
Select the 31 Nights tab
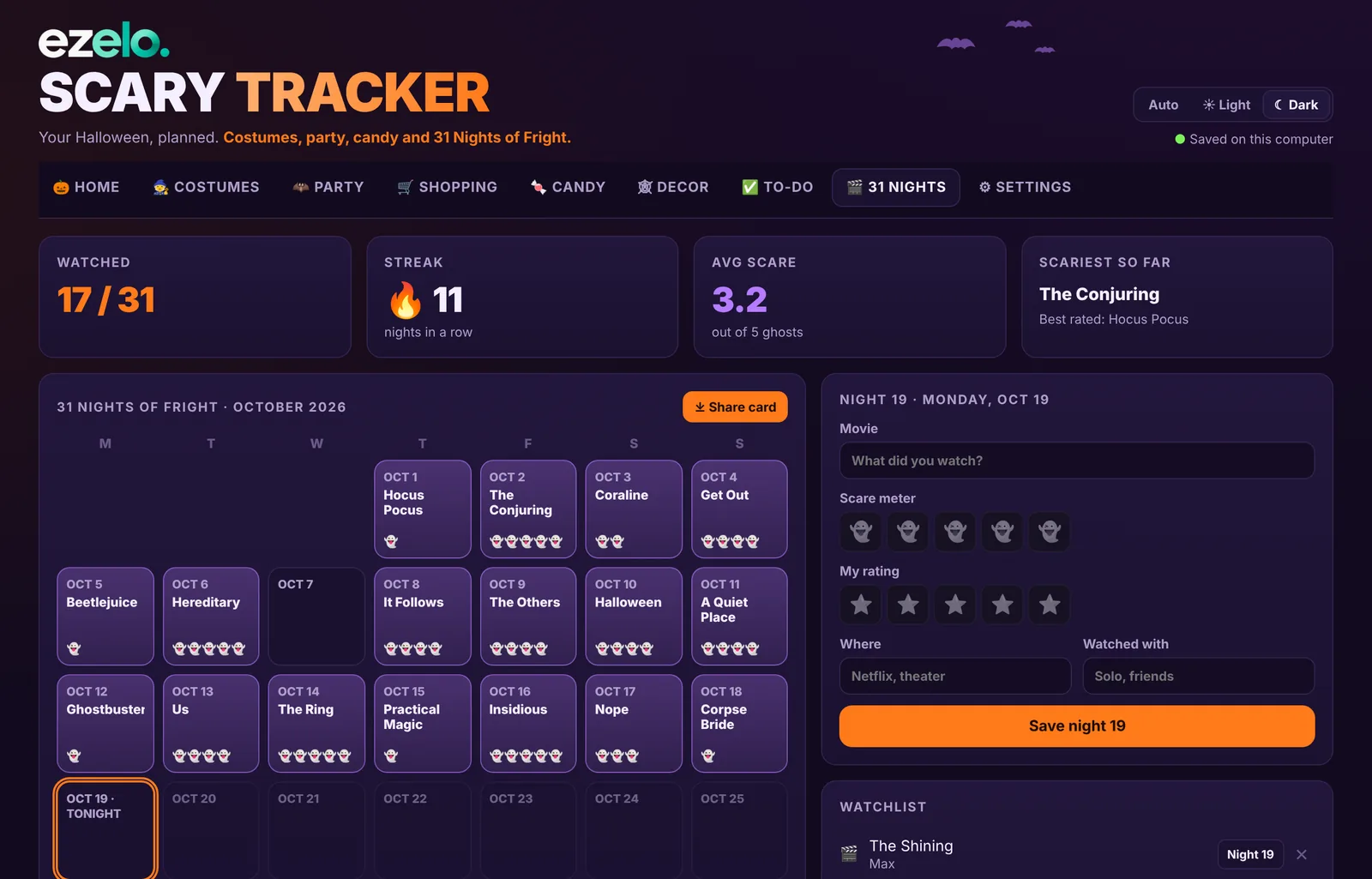(x=896, y=187)
